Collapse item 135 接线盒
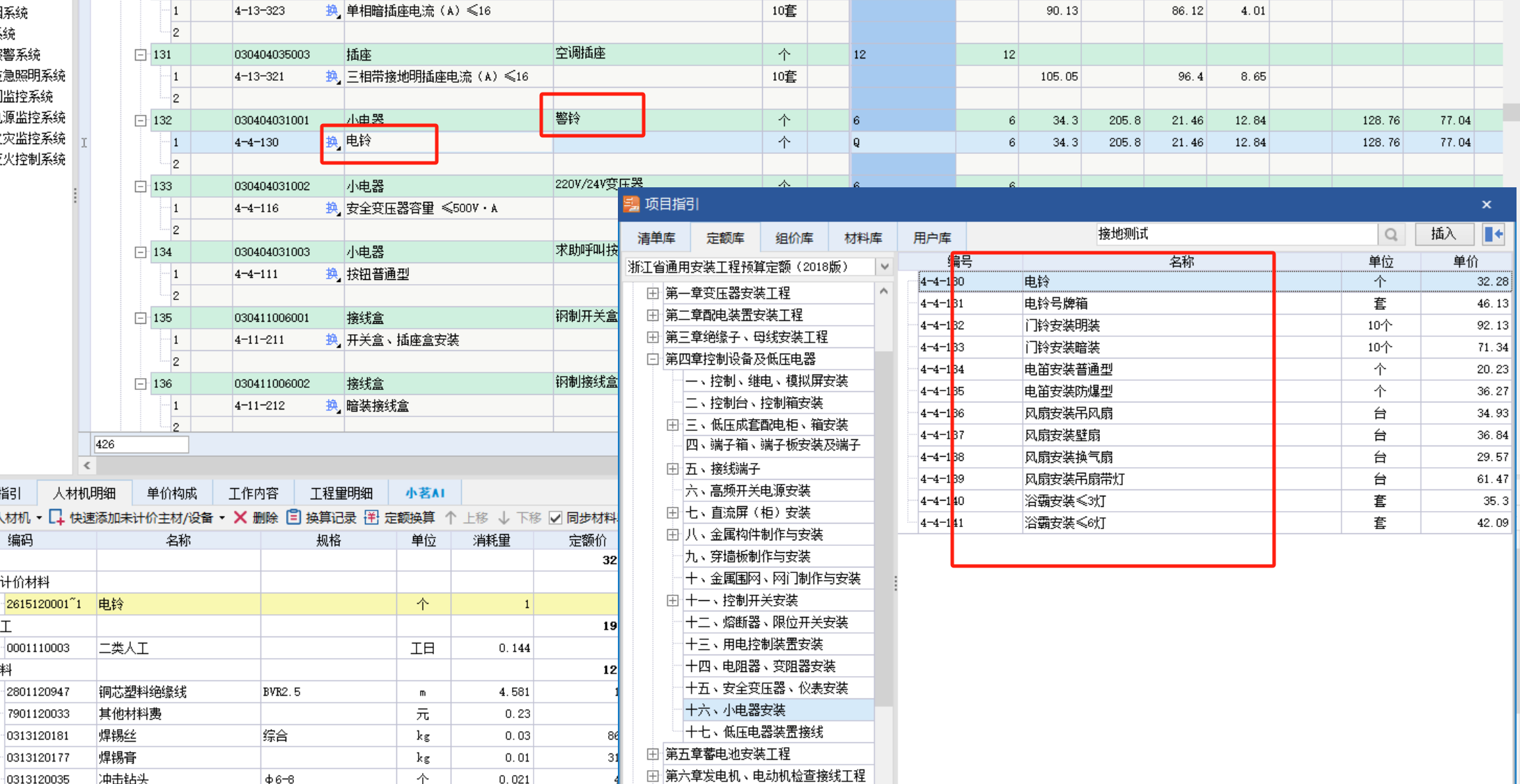The image size is (1520, 784). 140,317
